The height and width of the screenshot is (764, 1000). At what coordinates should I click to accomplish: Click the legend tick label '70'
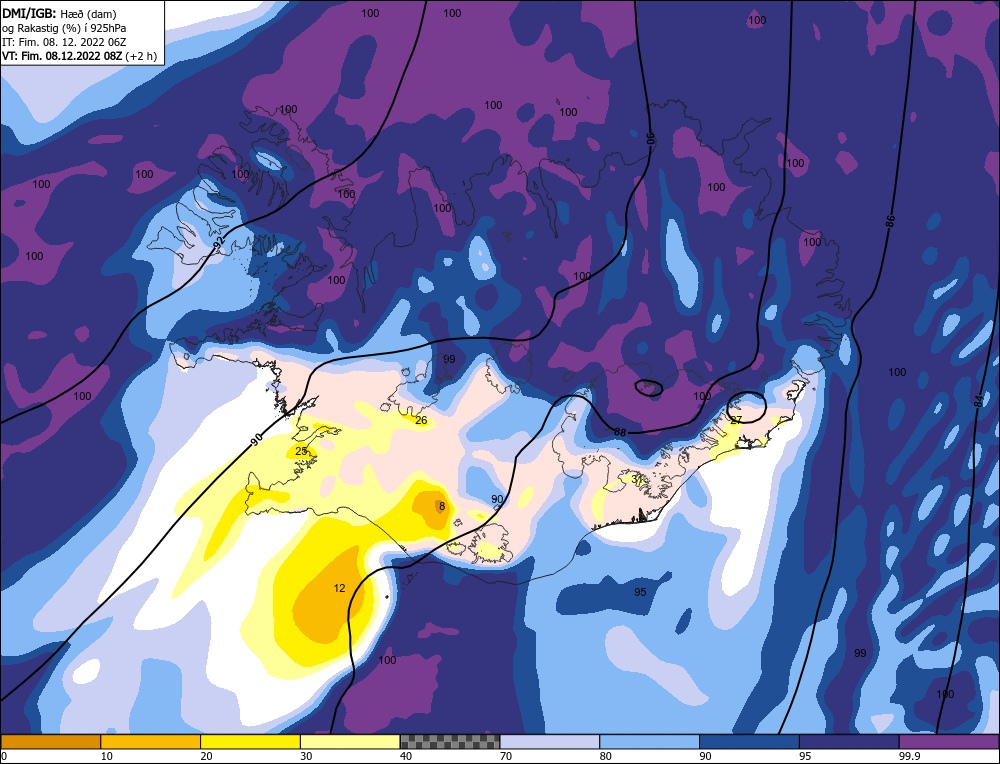506,756
